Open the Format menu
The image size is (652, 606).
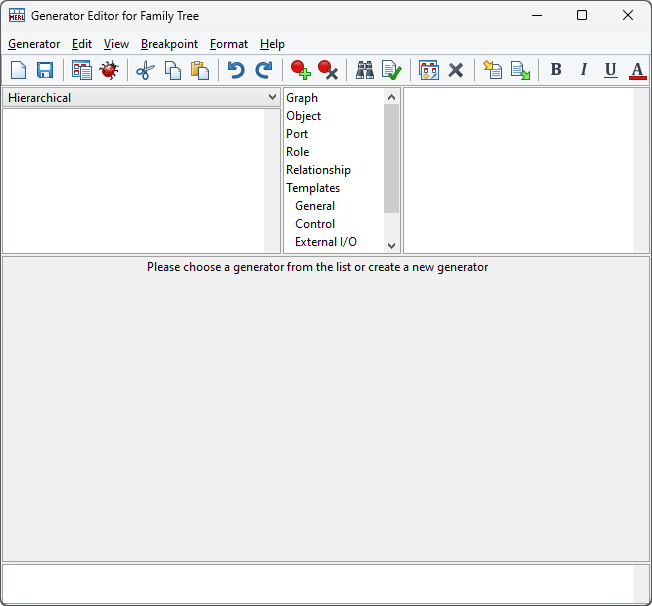coord(229,44)
